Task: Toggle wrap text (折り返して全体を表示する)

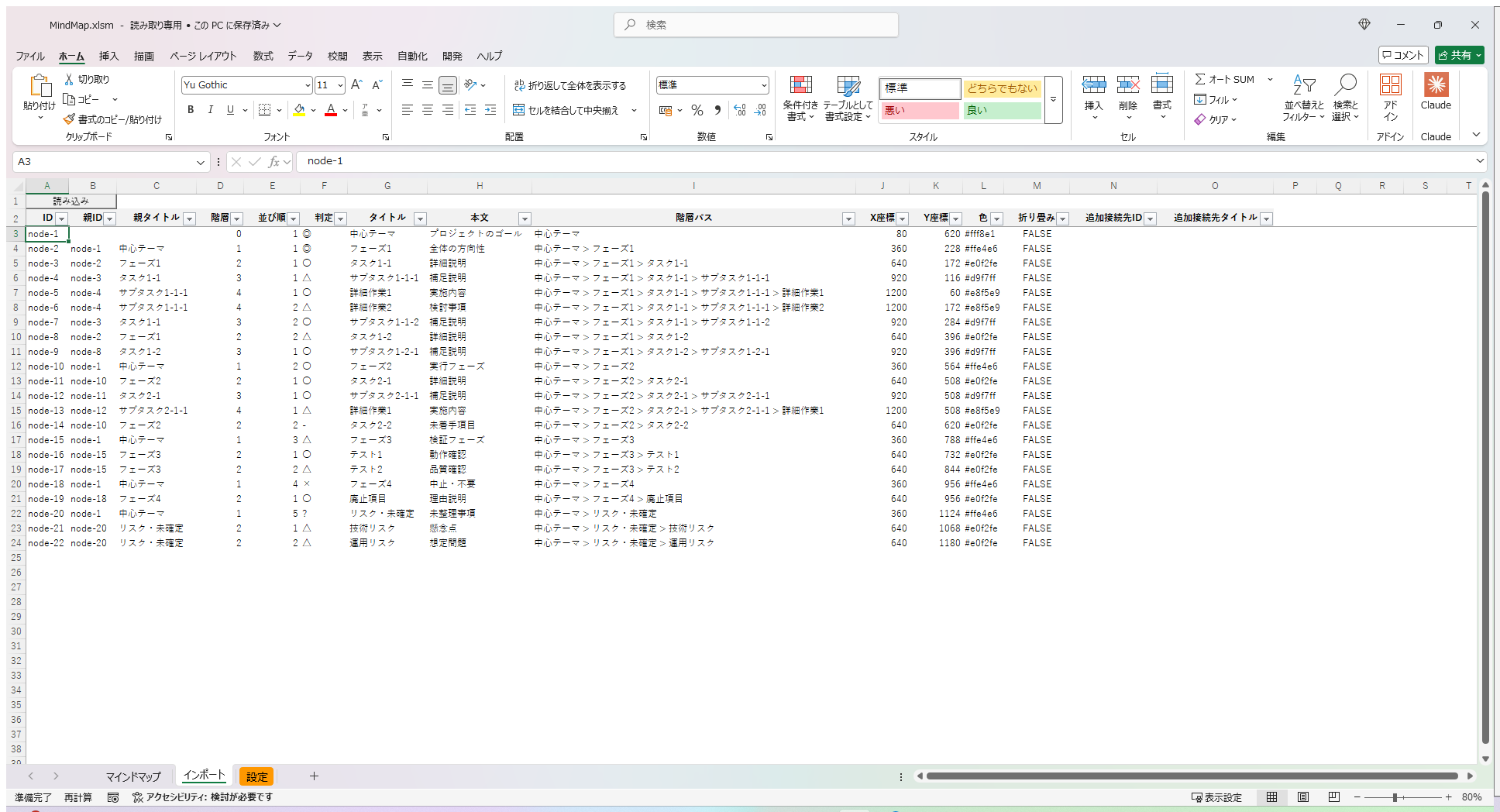Action: click(570, 85)
